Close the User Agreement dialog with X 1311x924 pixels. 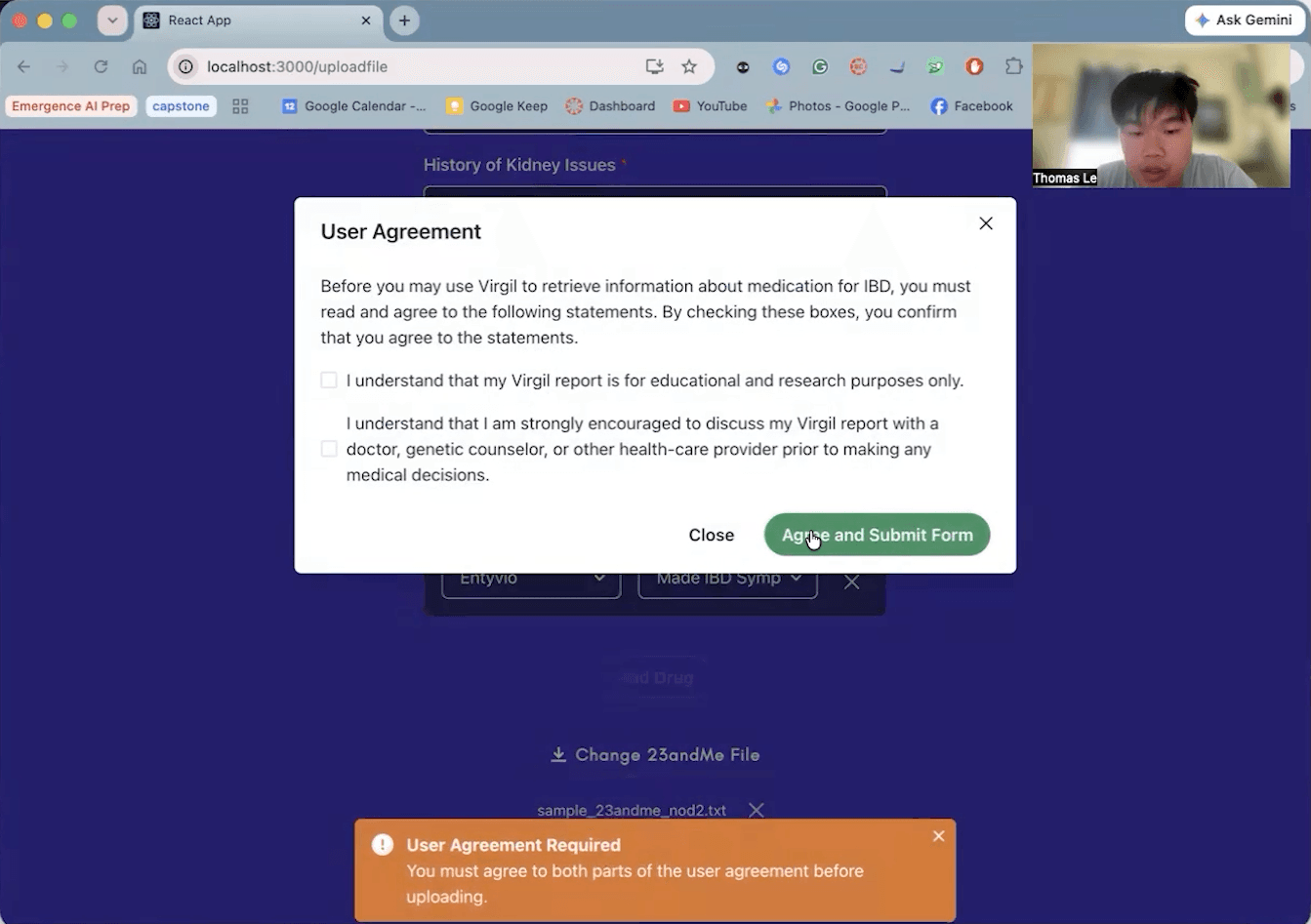(x=986, y=223)
